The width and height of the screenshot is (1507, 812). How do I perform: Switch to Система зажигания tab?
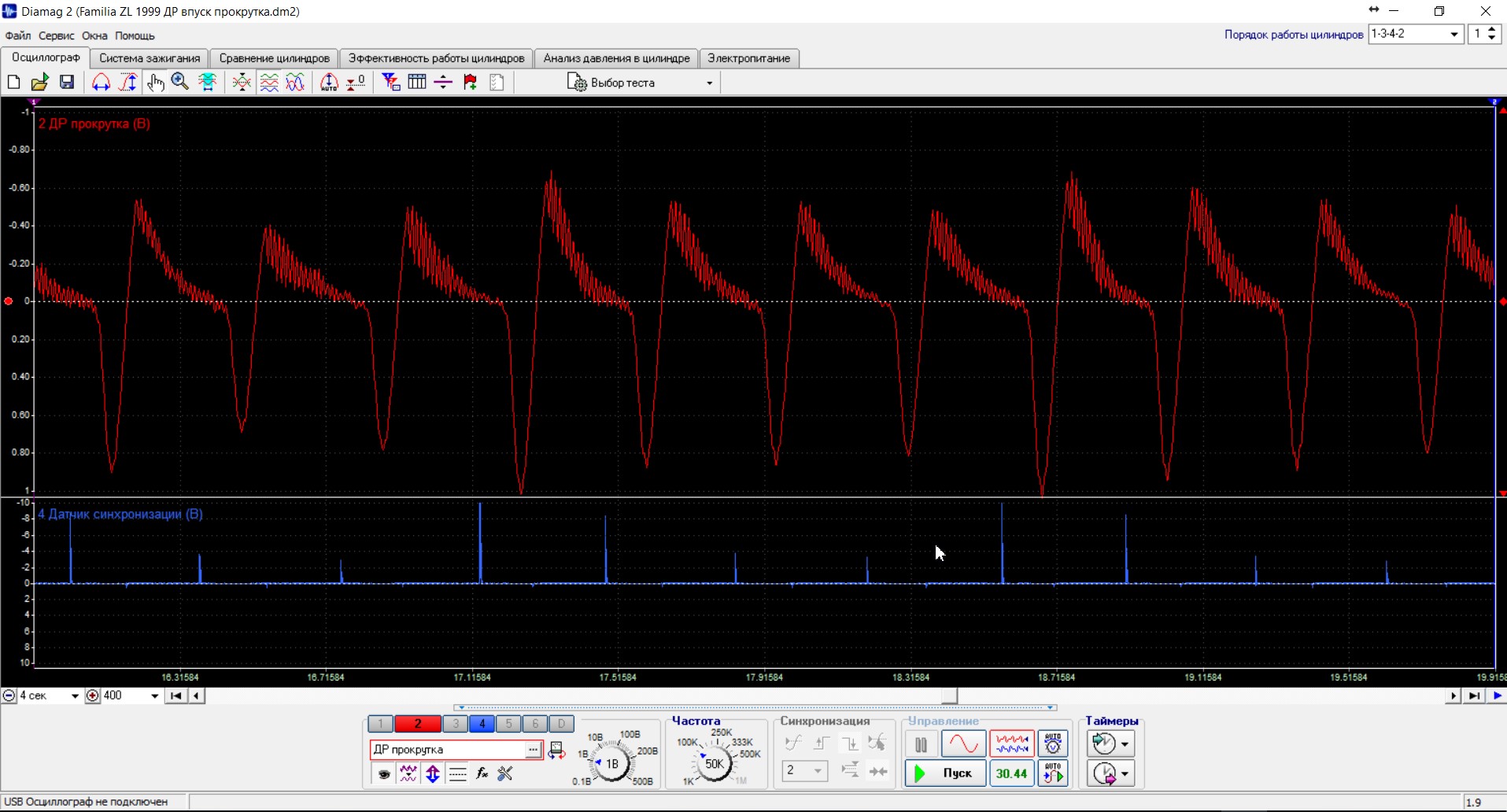[150, 58]
